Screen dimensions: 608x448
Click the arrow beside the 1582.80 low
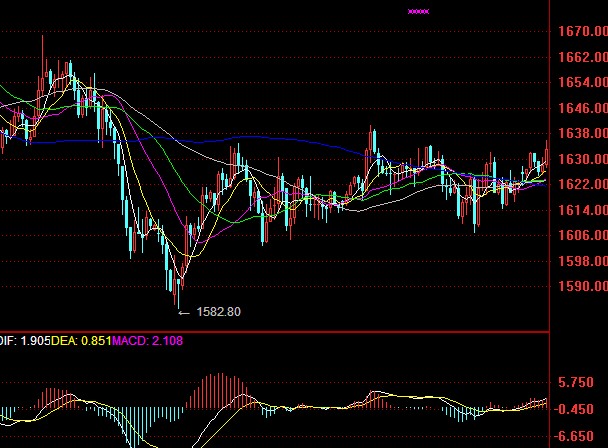[x=182, y=312]
